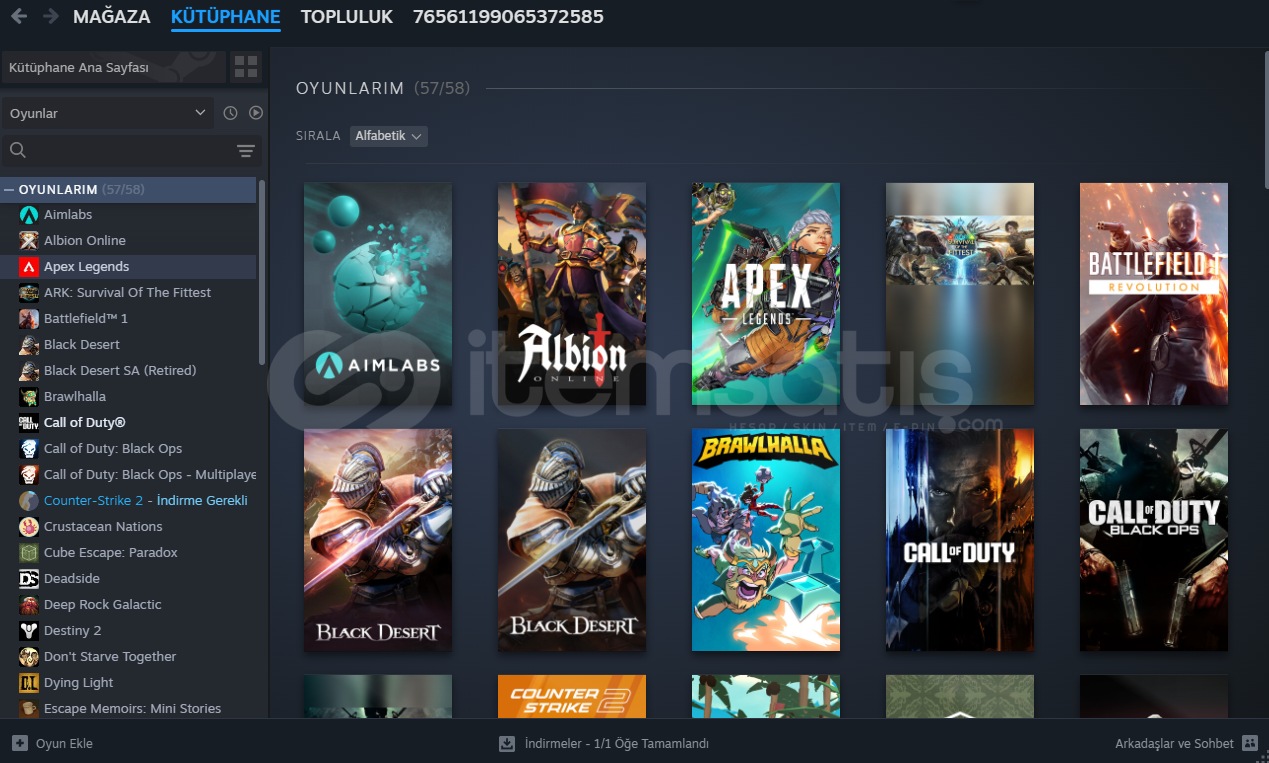Image resolution: width=1269 pixels, height=763 pixels.
Task: Go forward with the right arrow
Action: point(51,17)
